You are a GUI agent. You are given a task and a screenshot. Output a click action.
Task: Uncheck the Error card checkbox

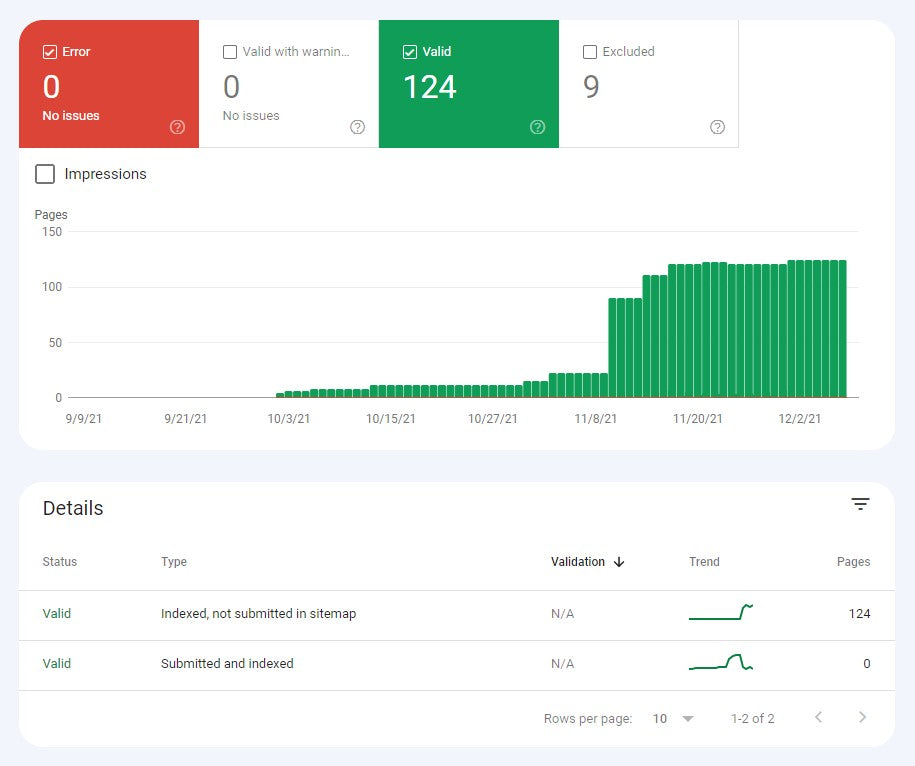(x=50, y=51)
